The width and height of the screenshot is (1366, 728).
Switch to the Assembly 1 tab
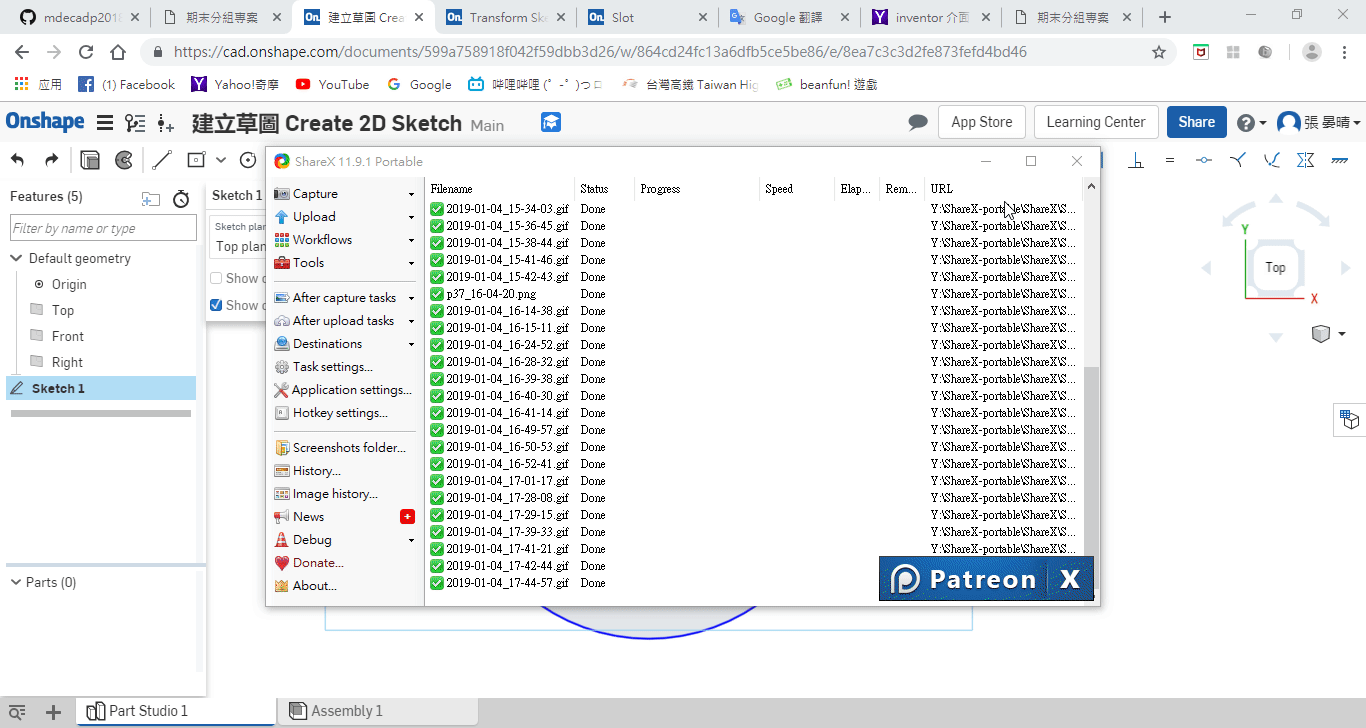[378, 711]
